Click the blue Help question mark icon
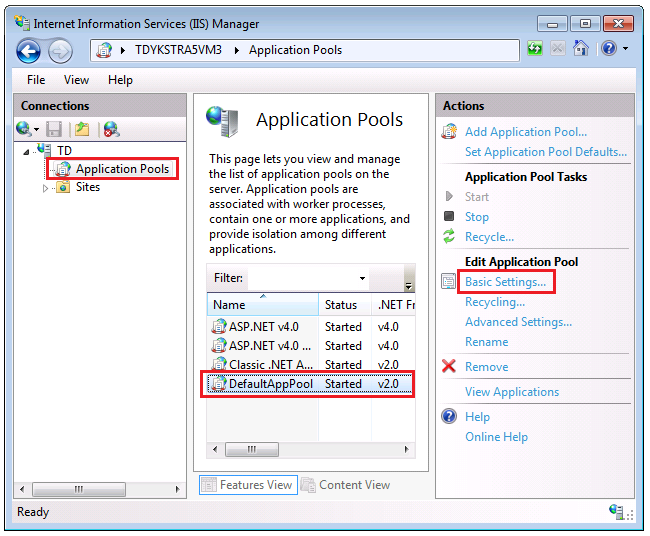650x536 pixels. (608, 49)
